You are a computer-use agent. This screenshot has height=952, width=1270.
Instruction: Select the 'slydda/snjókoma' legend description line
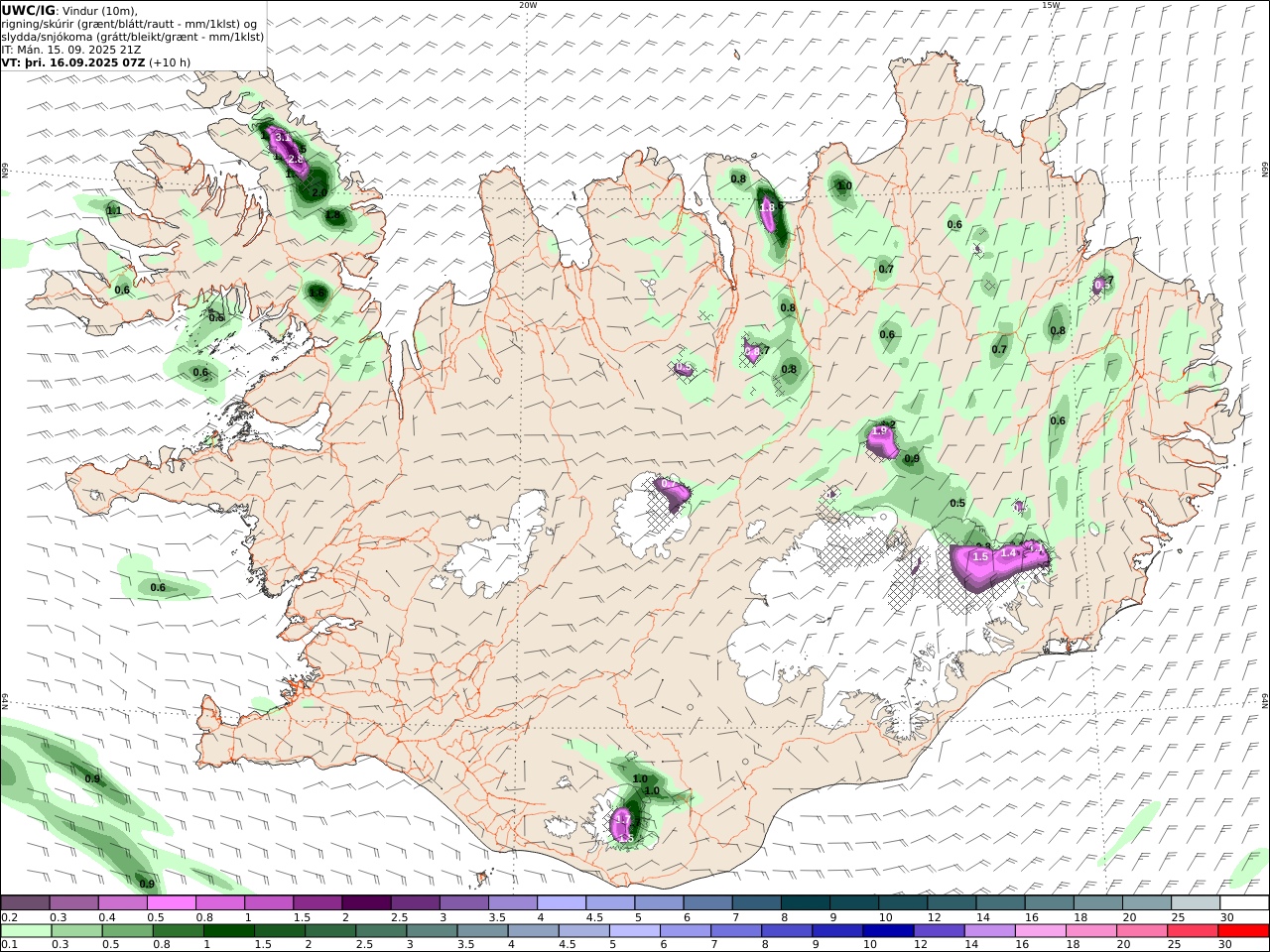[x=133, y=37]
